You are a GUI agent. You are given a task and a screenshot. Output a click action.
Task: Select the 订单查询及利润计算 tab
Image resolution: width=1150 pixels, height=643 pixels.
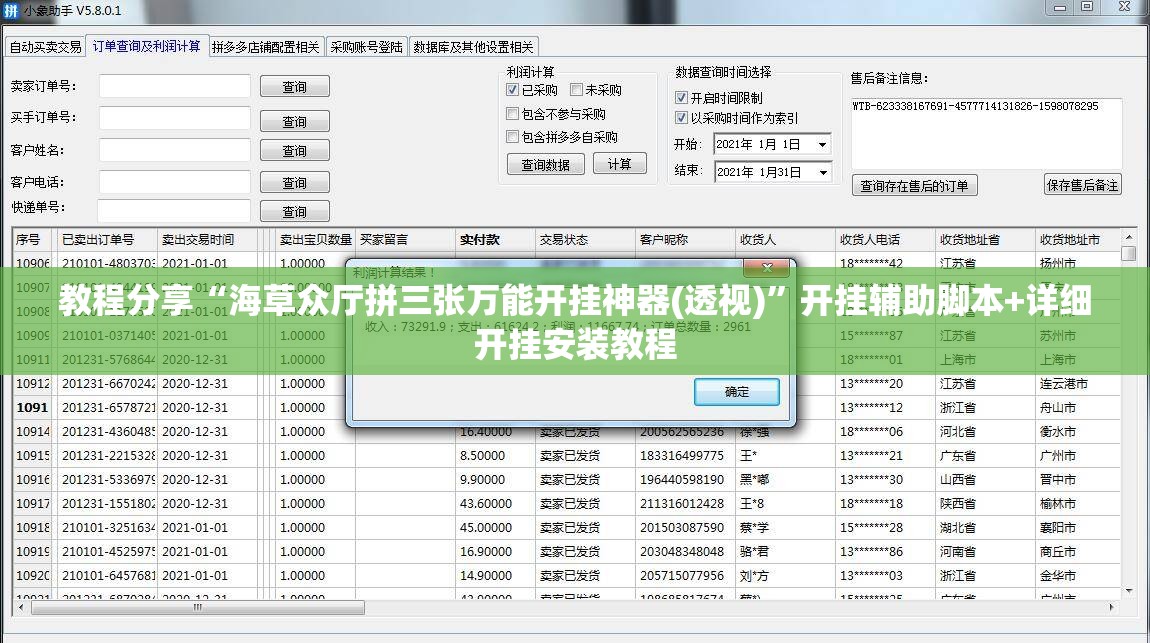tap(147, 46)
